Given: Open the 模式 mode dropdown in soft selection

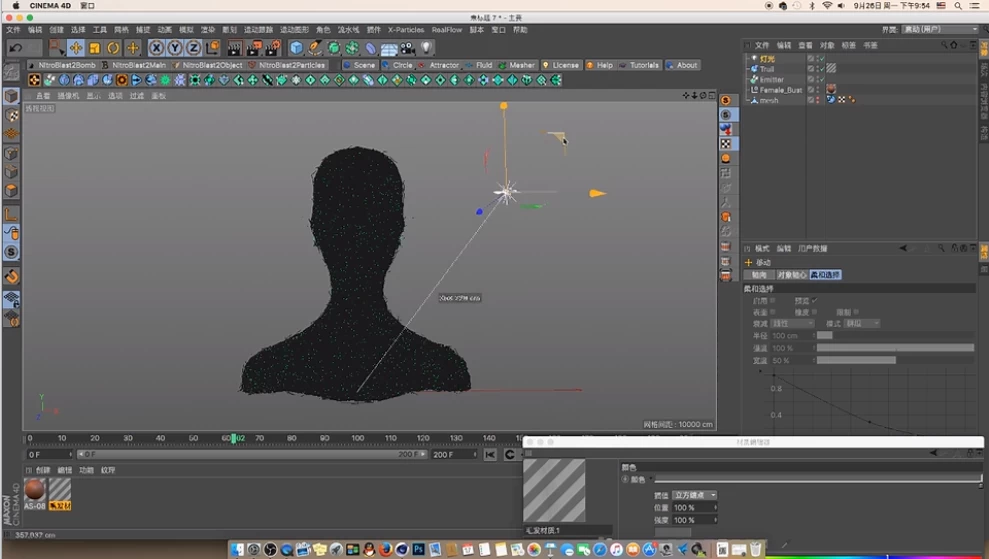Looking at the screenshot, I should [x=861, y=324].
